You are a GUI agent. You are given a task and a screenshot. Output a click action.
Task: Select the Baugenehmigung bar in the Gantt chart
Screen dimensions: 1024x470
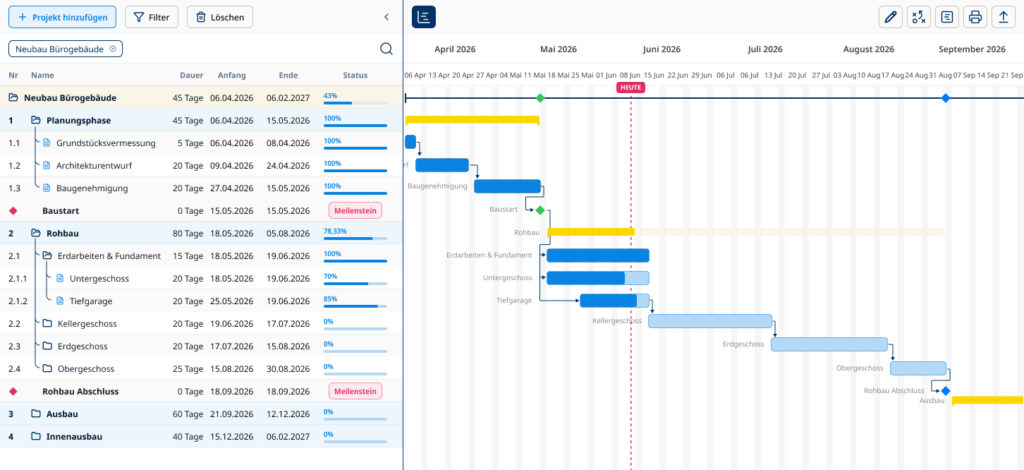pyautogui.click(x=507, y=186)
